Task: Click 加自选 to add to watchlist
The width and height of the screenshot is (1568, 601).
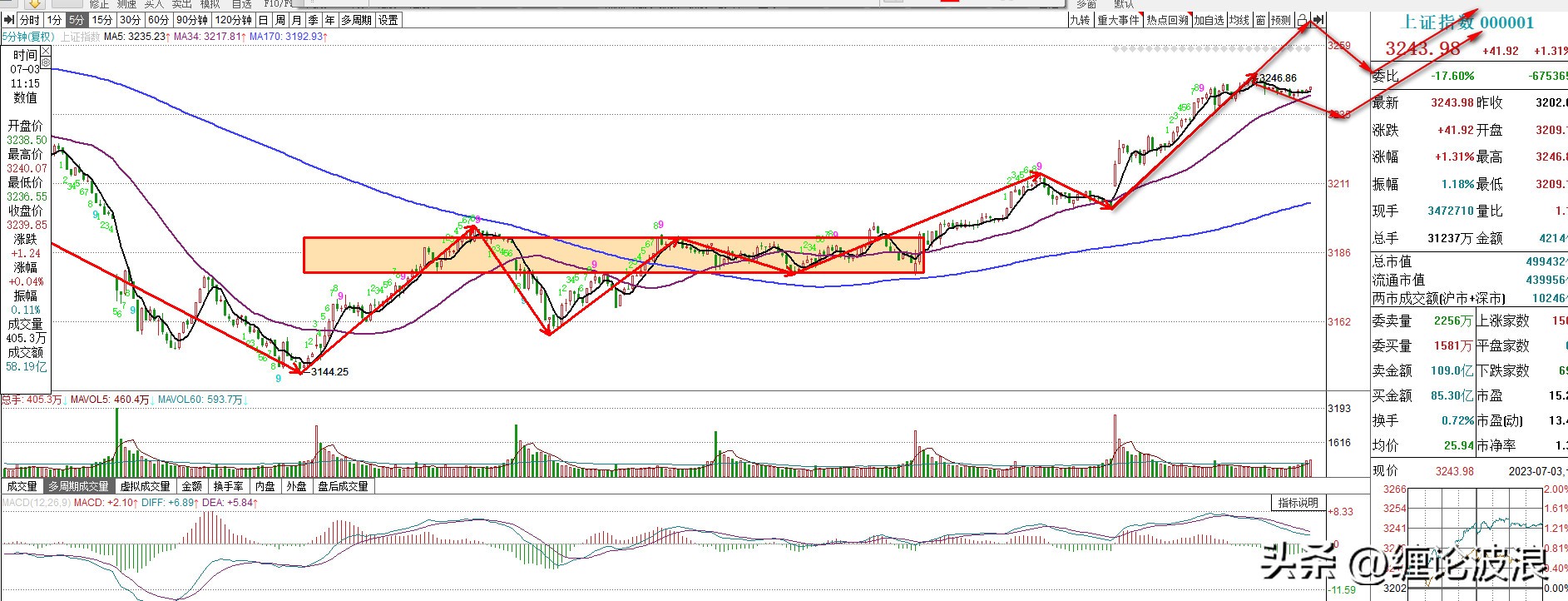Action: coord(1209,20)
